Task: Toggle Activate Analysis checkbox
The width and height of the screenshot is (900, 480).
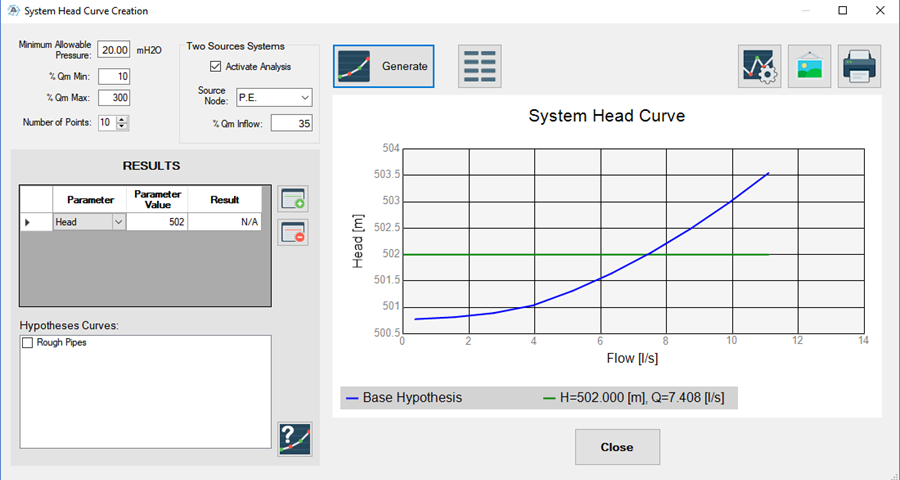Action: click(x=215, y=67)
